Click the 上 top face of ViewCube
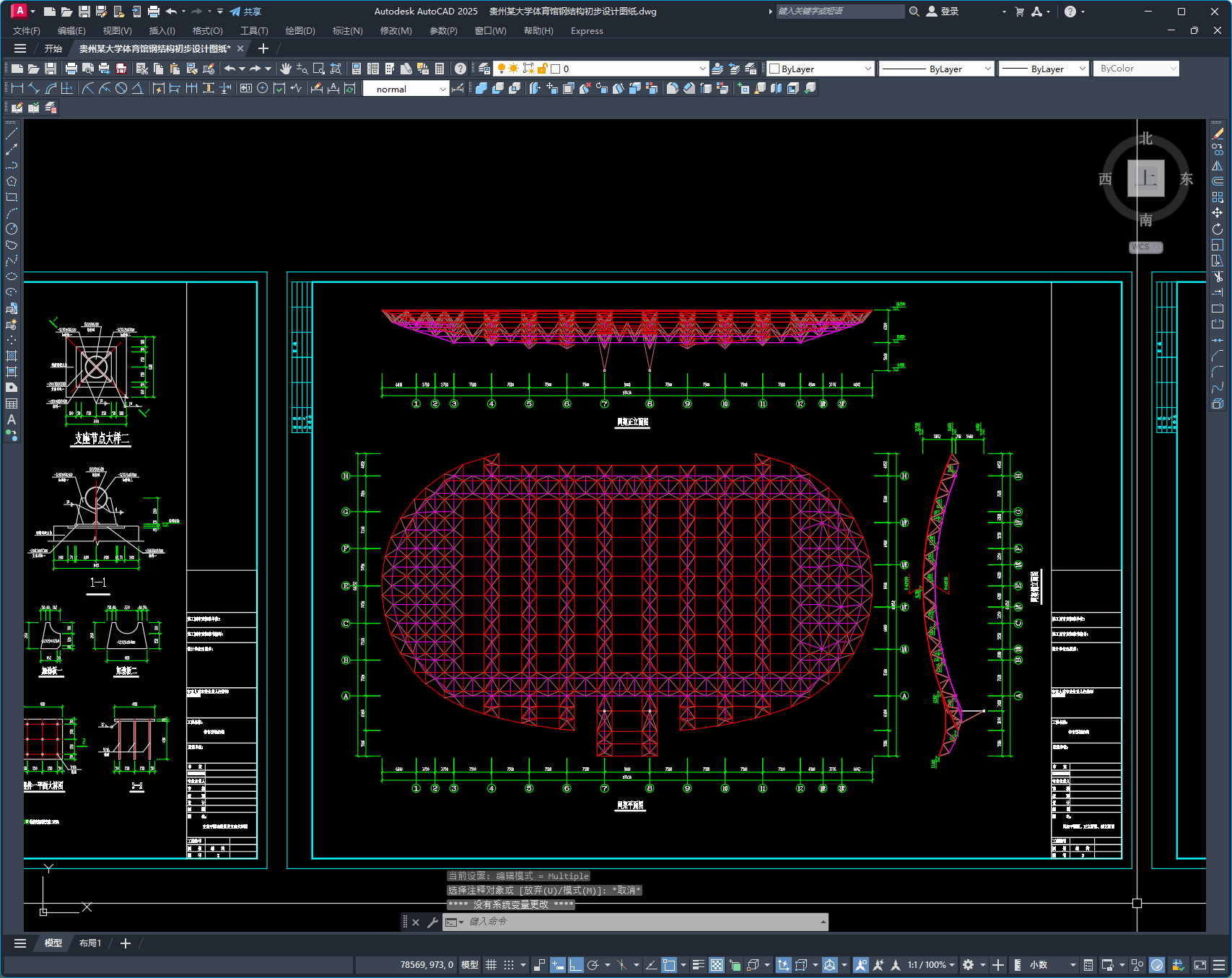Viewport: 1232px width, 978px height. click(1146, 178)
